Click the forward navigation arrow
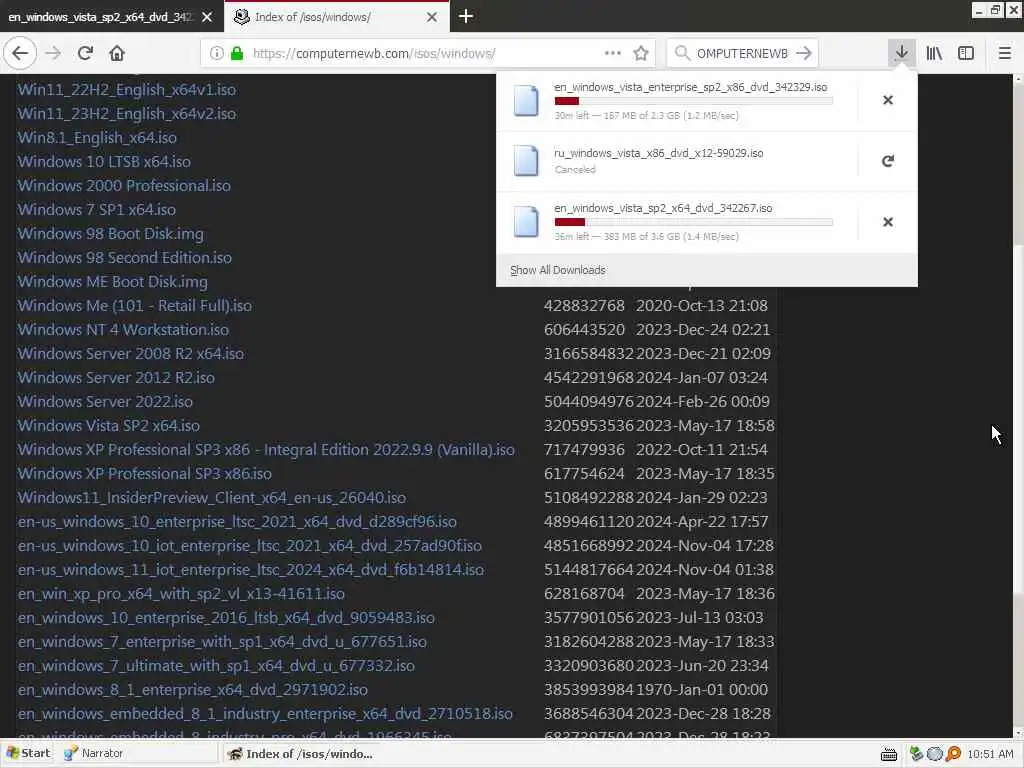 tap(54, 54)
